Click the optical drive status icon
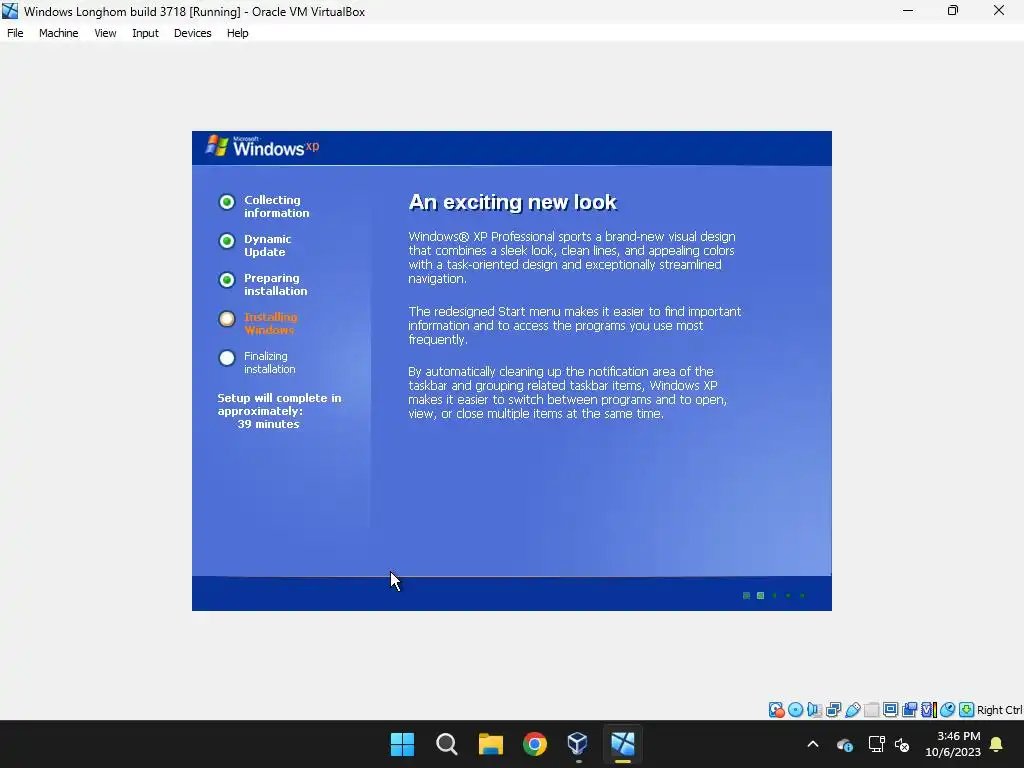Screen dimensions: 1024x768 coord(795,710)
